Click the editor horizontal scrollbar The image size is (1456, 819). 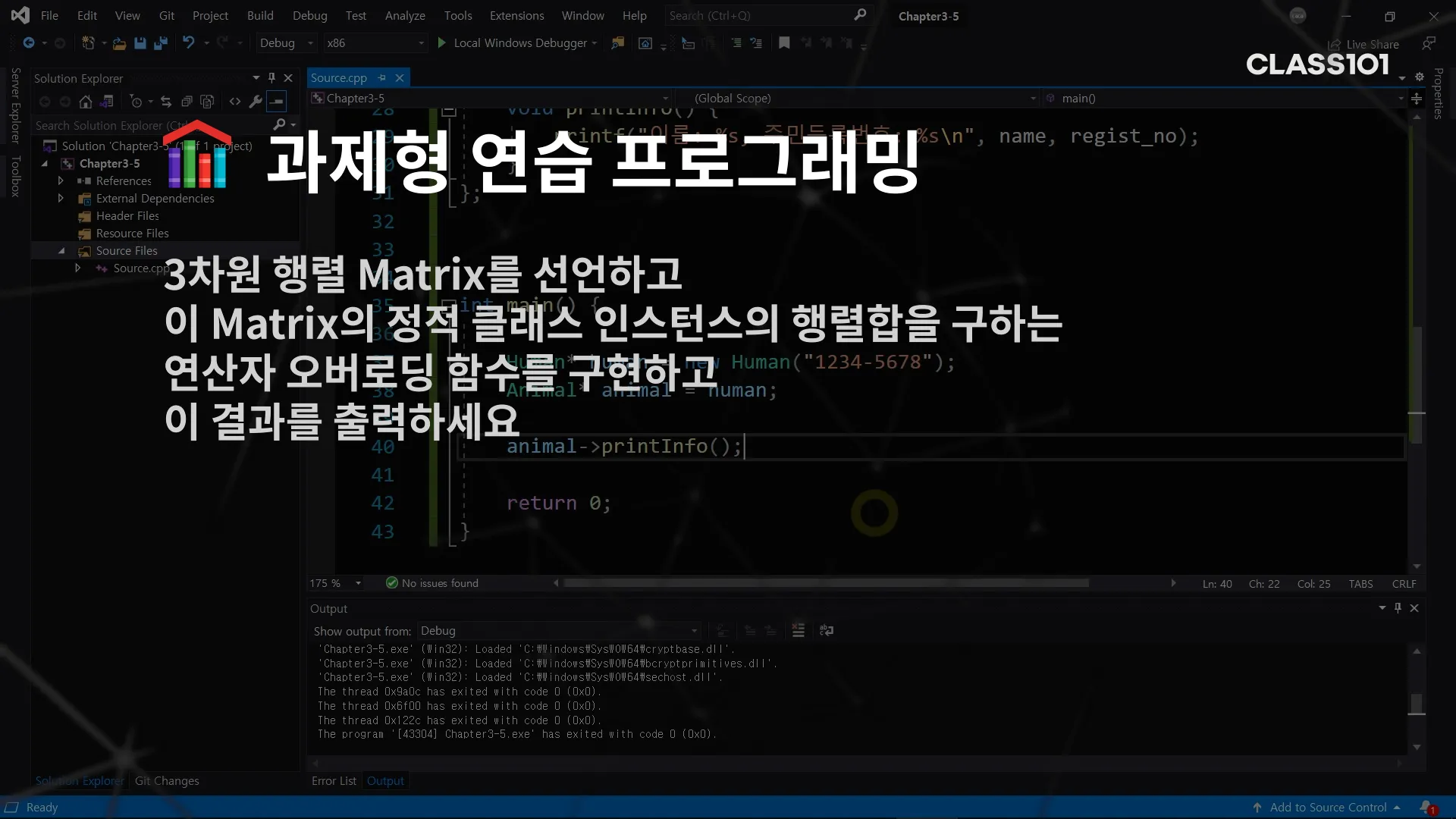pos(826,583)
